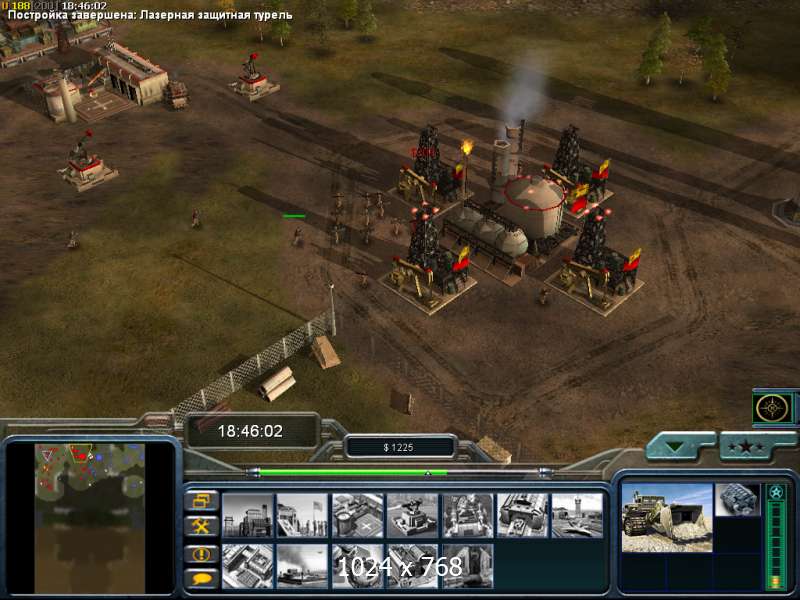Open the chat speech bubble button

point(201,579)
